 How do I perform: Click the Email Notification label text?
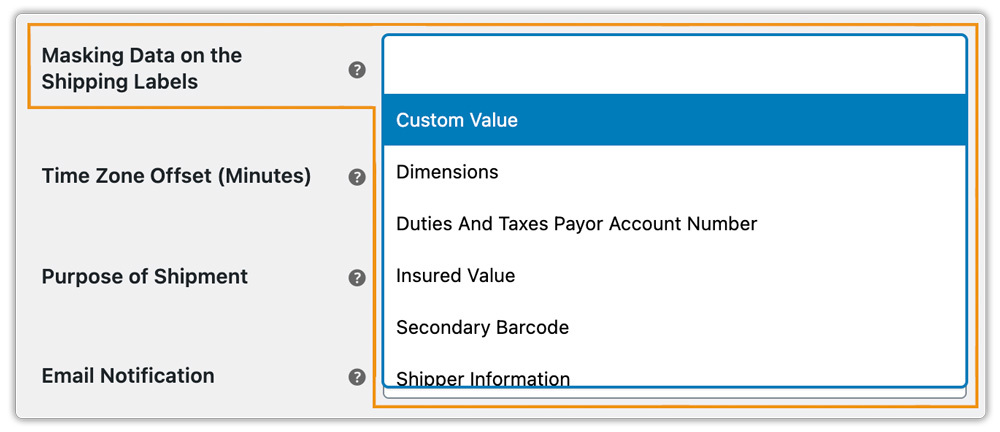pyautogui.click(x=128, y=376)
